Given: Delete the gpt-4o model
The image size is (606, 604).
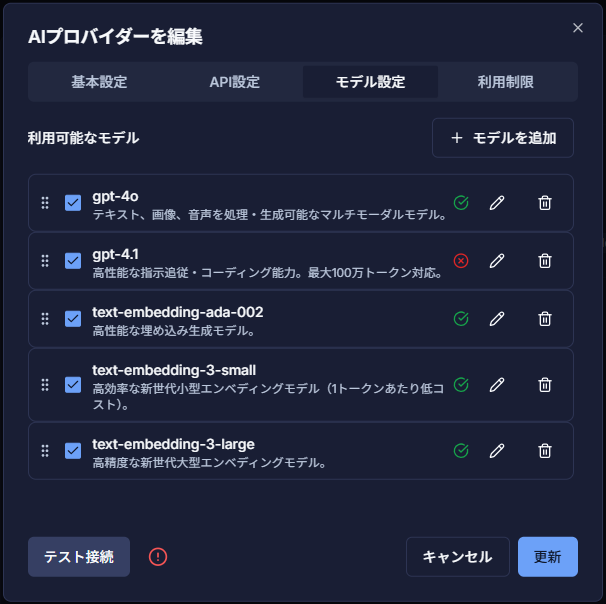Looking at the screenshot, I should 545,203.
